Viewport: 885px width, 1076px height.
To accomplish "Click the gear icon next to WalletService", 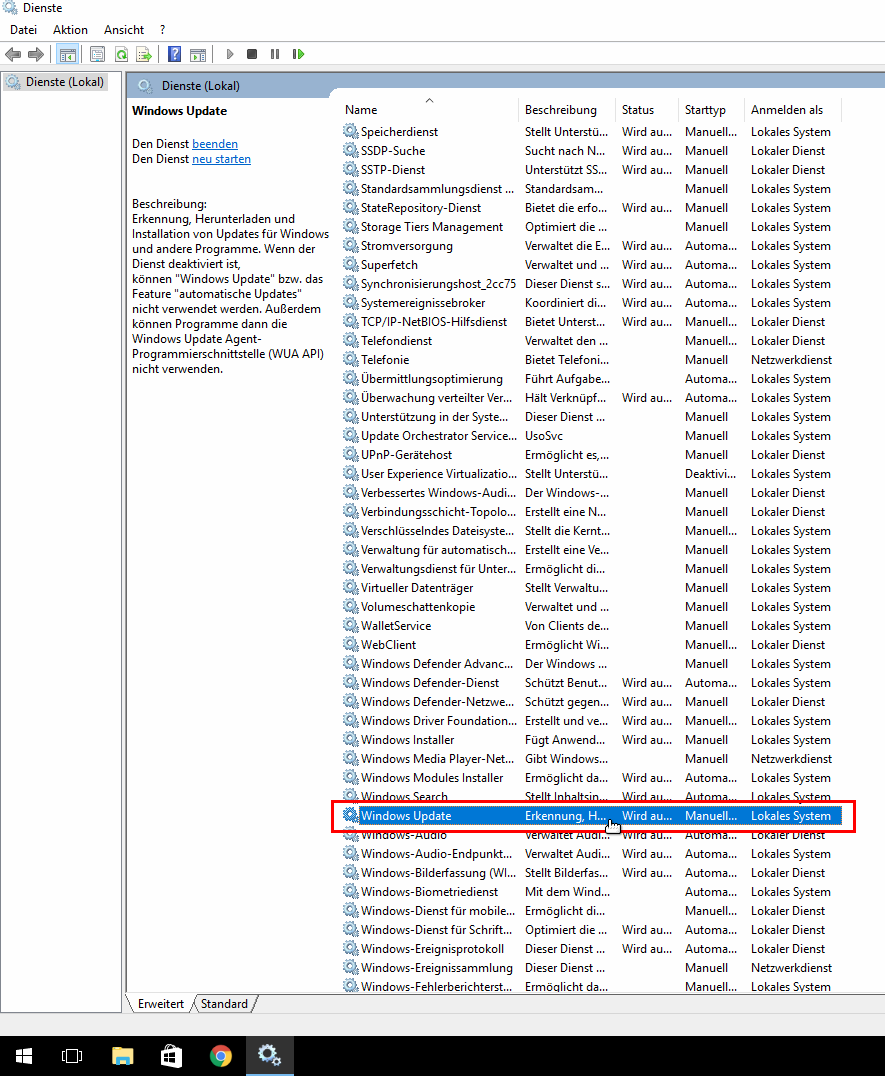I will click(351, 625).
